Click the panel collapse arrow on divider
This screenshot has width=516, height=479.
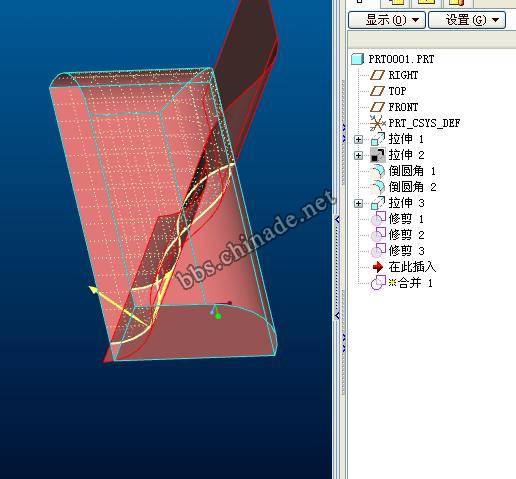point(337,219)
